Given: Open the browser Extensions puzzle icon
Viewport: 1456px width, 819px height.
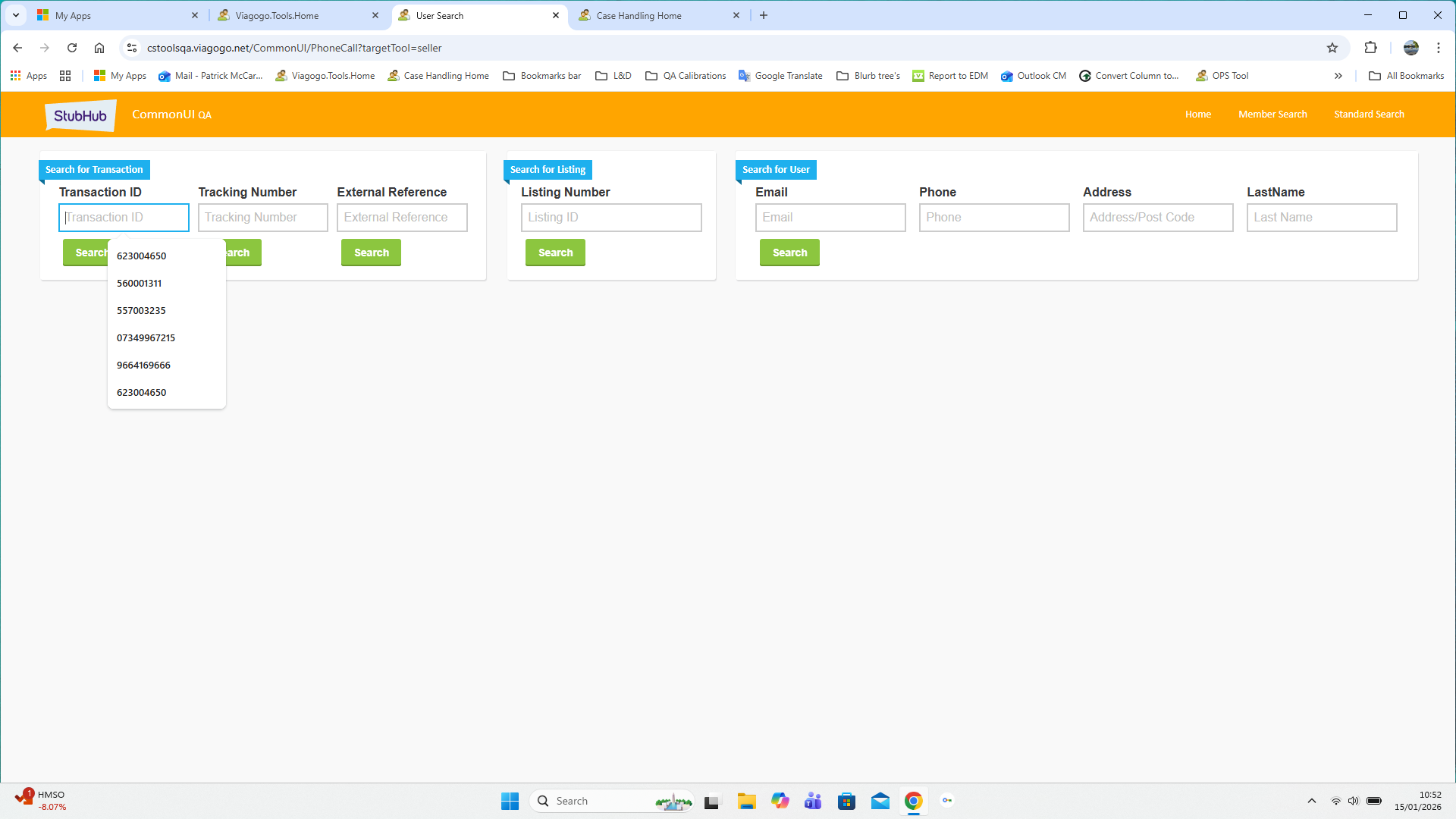Looking at the screenshot, I should point(1370,48).
